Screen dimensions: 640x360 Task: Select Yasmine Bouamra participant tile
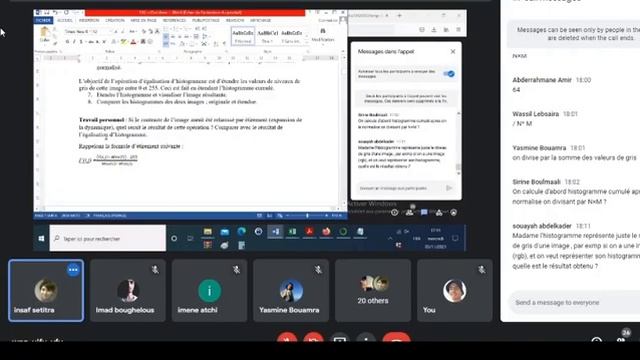tap(291, 291)
